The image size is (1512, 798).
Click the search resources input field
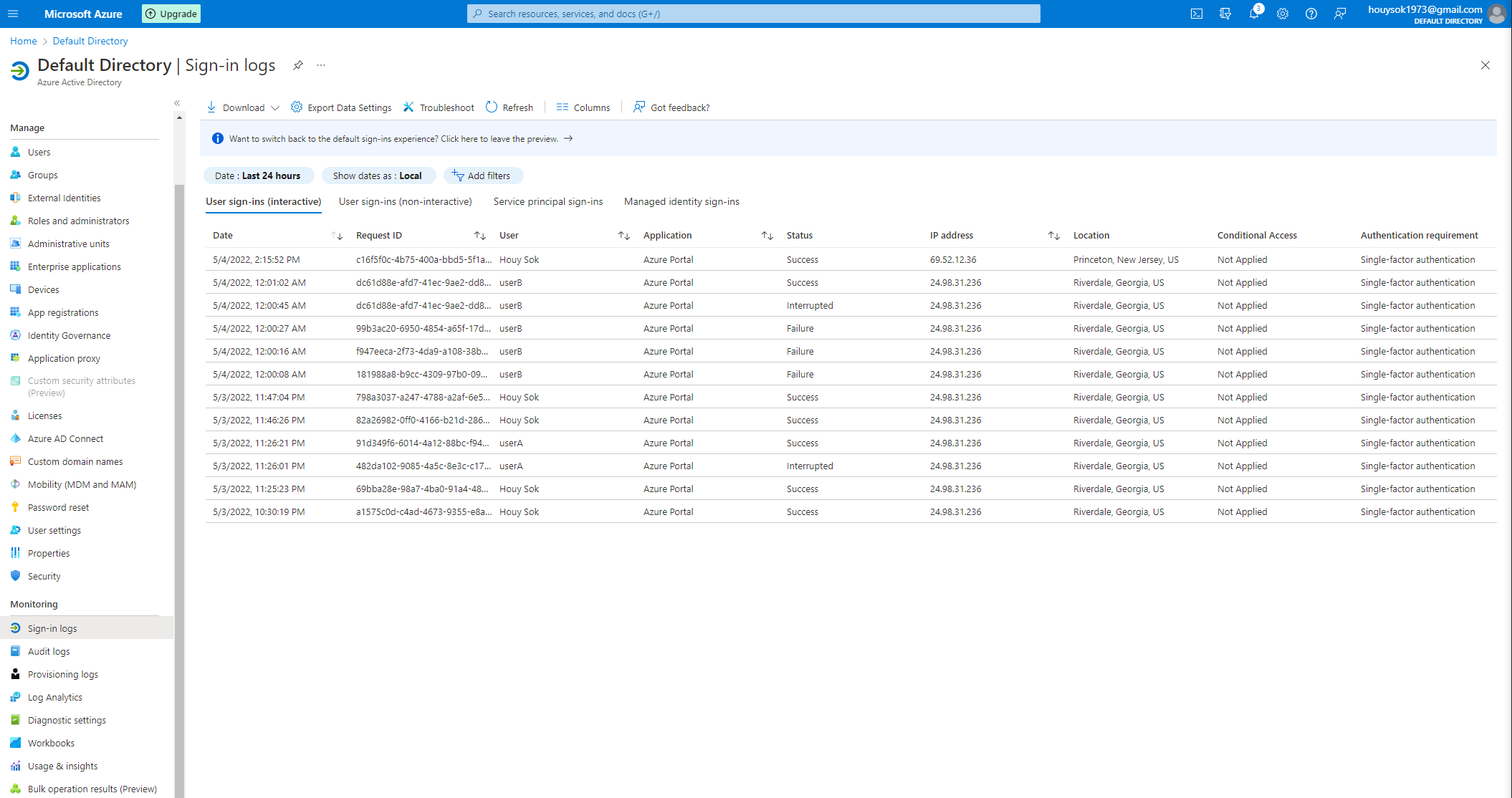pos(754,14)
